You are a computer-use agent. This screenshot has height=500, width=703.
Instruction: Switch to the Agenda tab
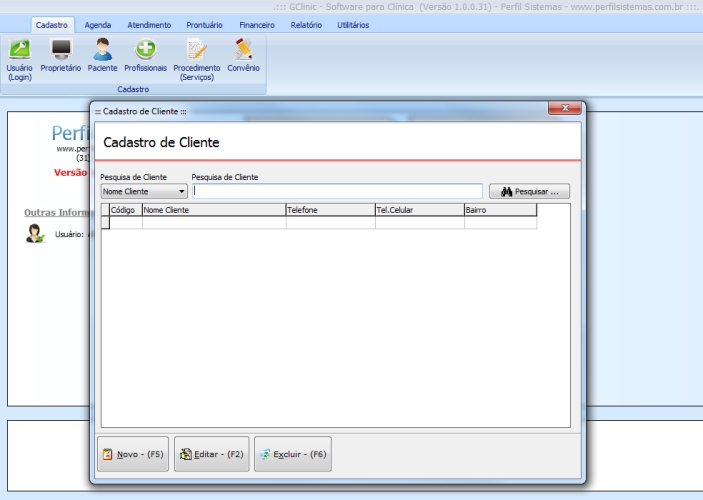98,25
